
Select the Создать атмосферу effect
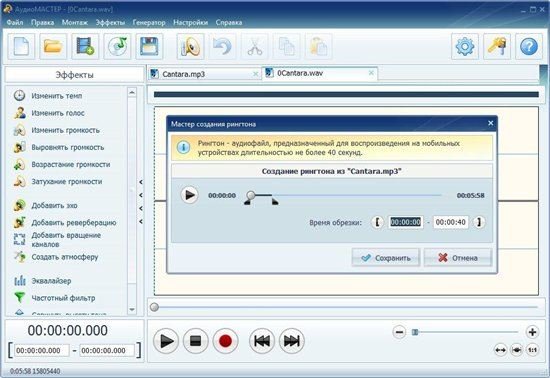[x=56, y=257]
